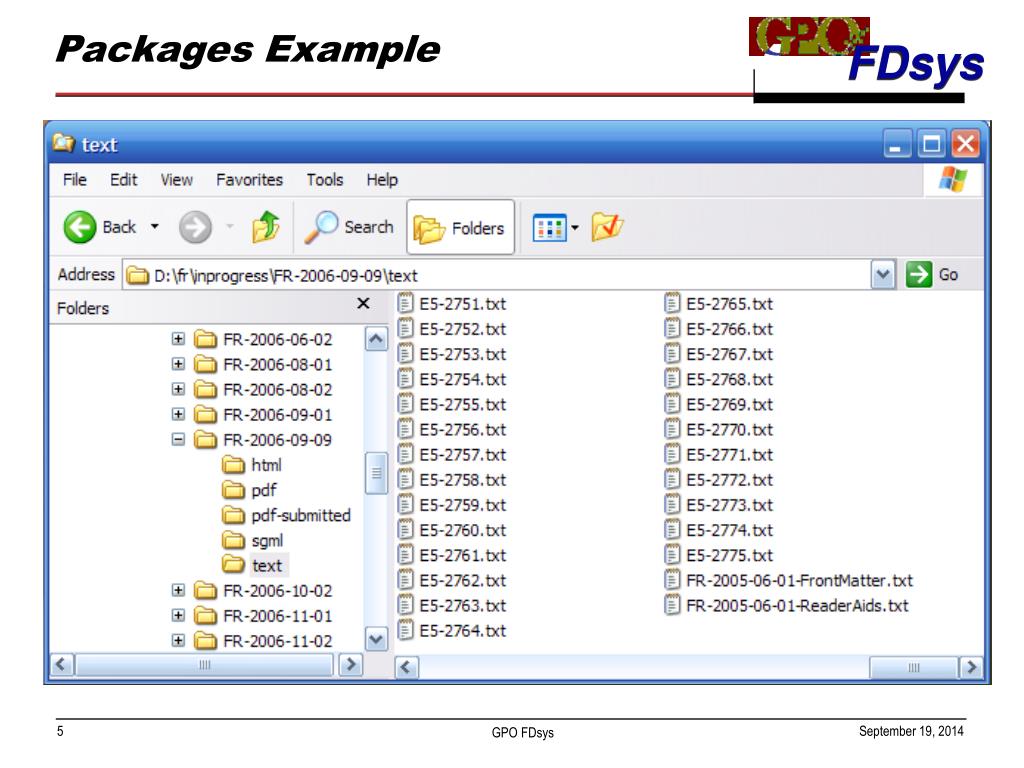Viewport: 1024px width, 768px height.
Task: Select file icon of E5-2765.txt
Action: point(672,303)
